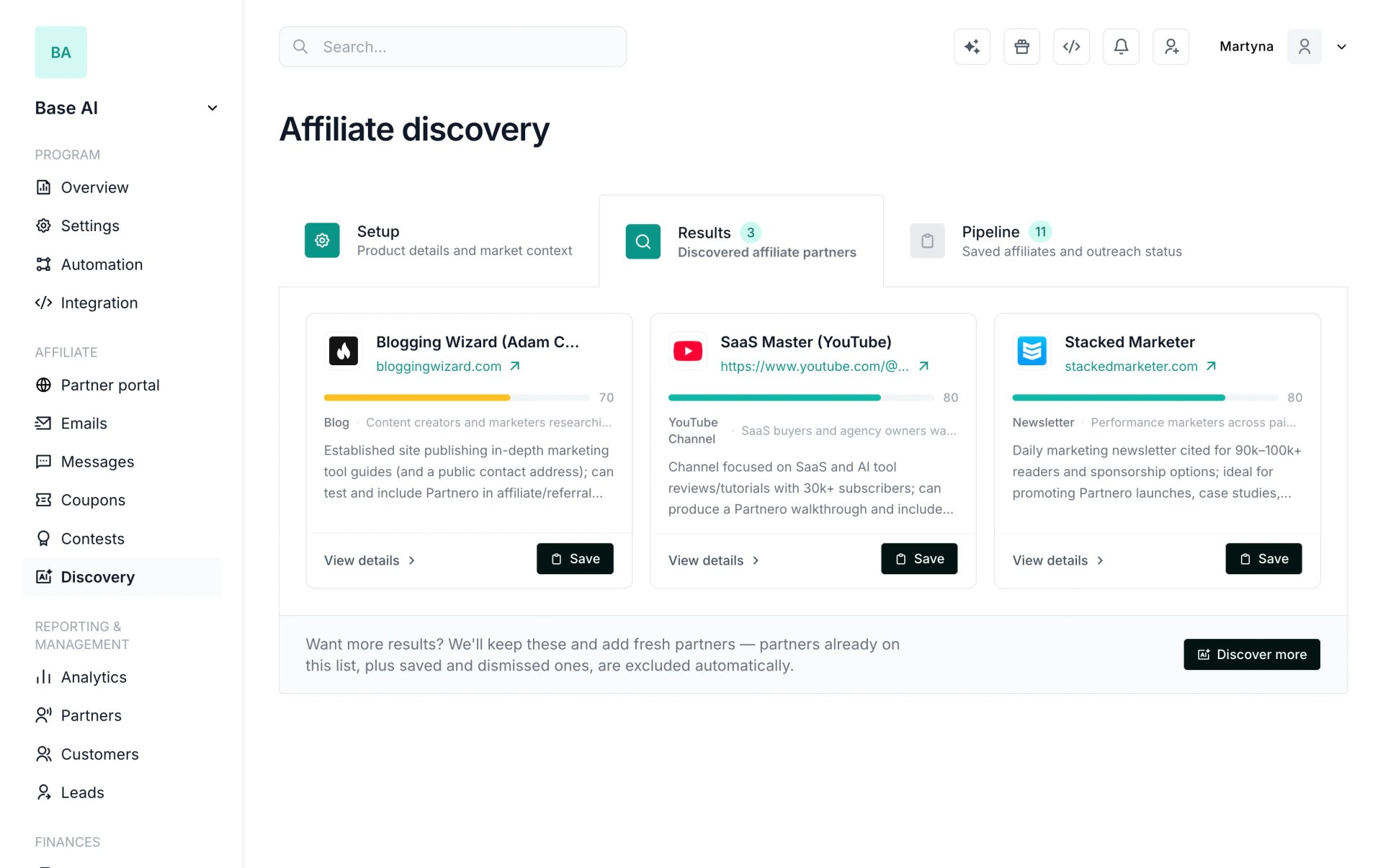Click Stacked Marketer score bar
This screenshot has height=868, width=1383.
click(x=1145, y=398)
